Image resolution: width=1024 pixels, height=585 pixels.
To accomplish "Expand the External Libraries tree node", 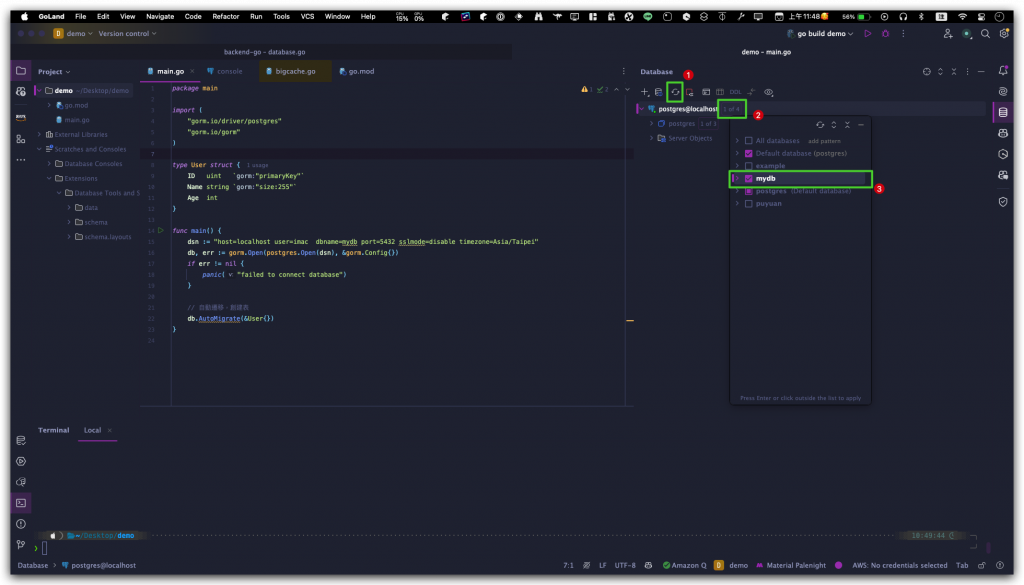I will coord(39,134).
